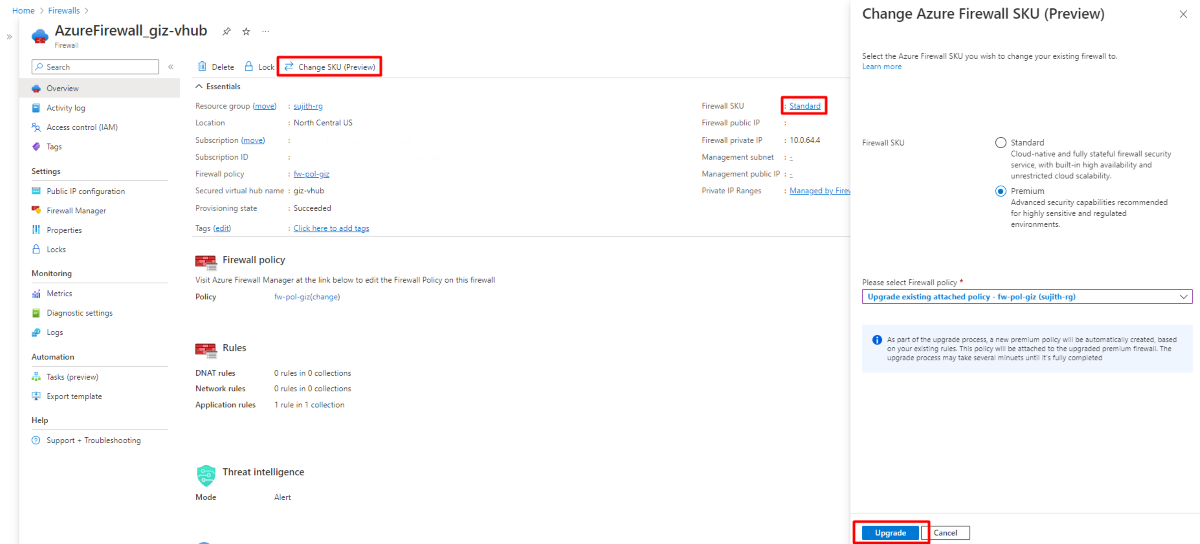
Task: Click the swap arrows icon for Change SKU
Action: click(x=289, y=67)
